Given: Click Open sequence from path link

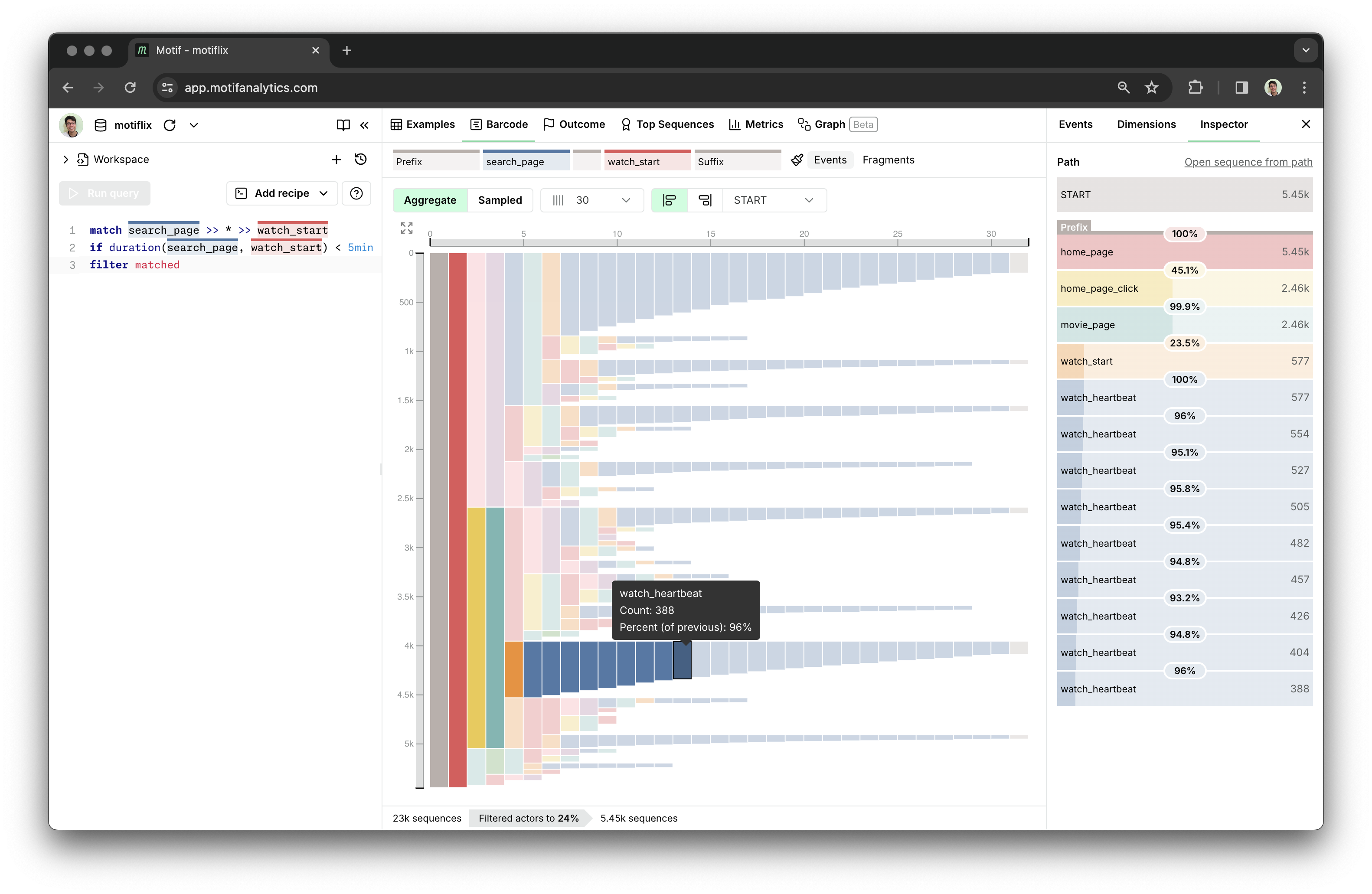Looking at the screenshot, I should 1248,162.
